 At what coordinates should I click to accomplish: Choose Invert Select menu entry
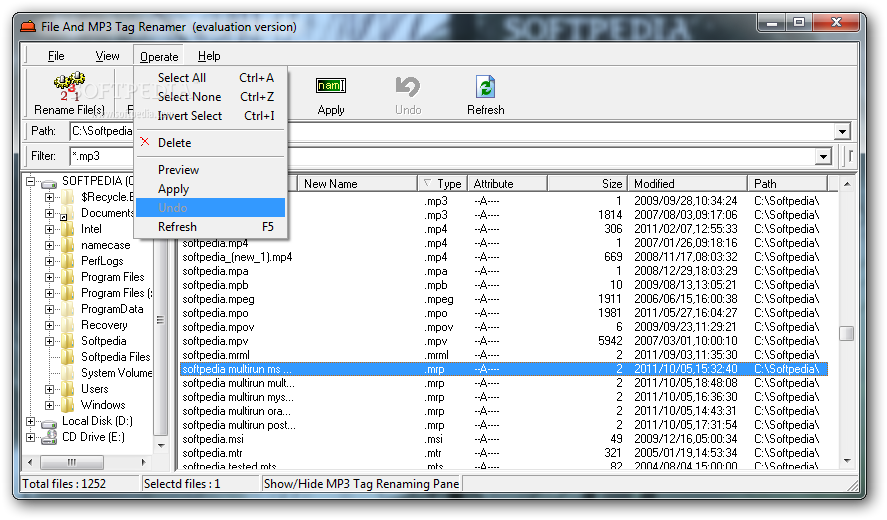212,115
